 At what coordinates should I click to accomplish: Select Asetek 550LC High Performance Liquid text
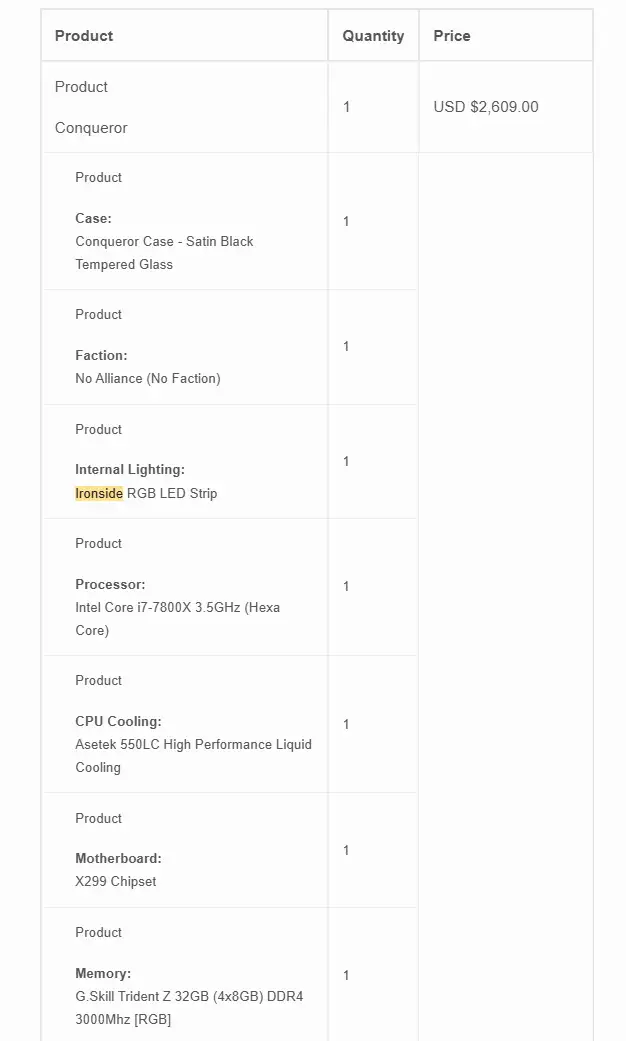pos(193,744)
